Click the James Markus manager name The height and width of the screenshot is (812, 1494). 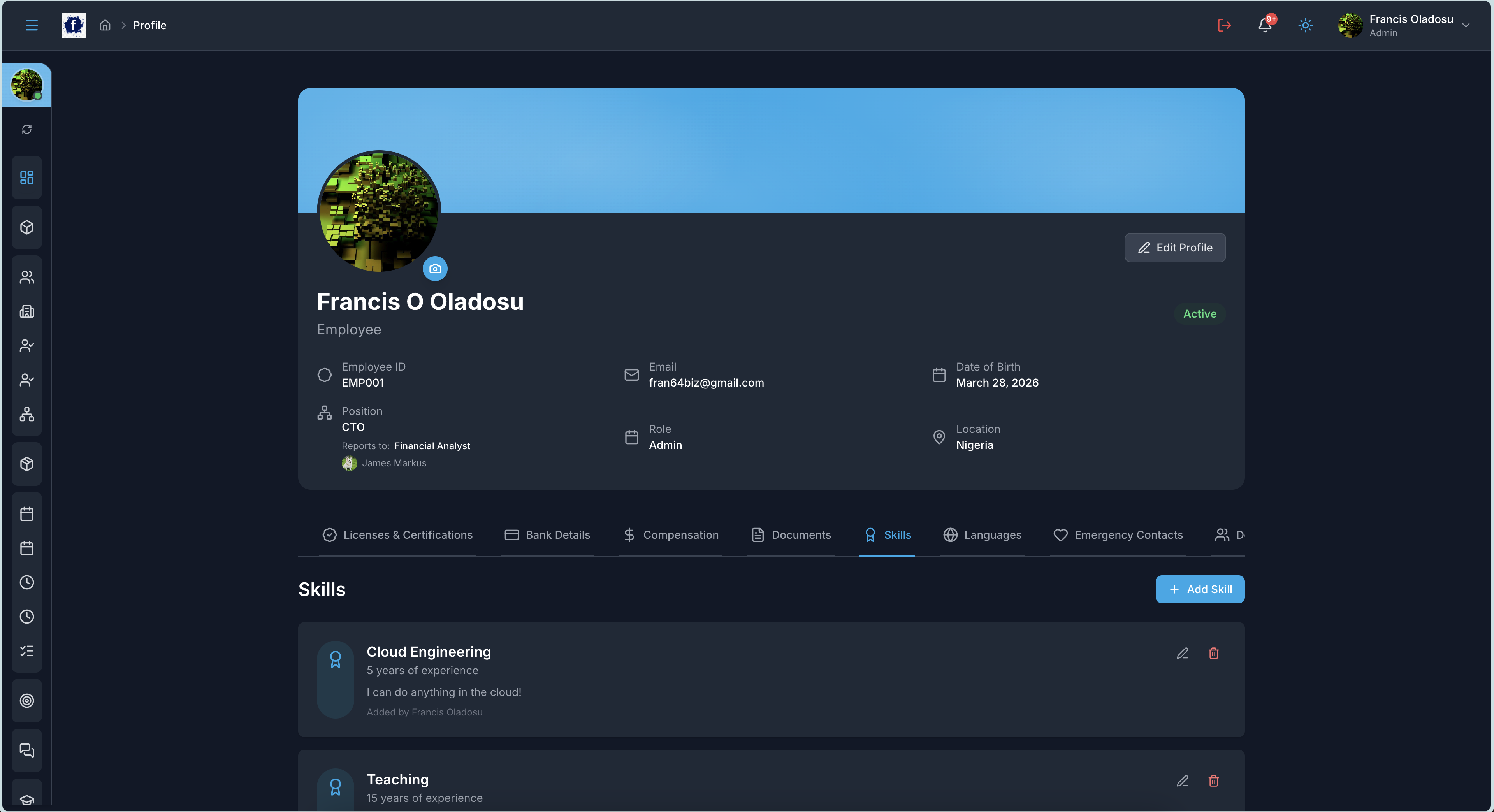394,463
